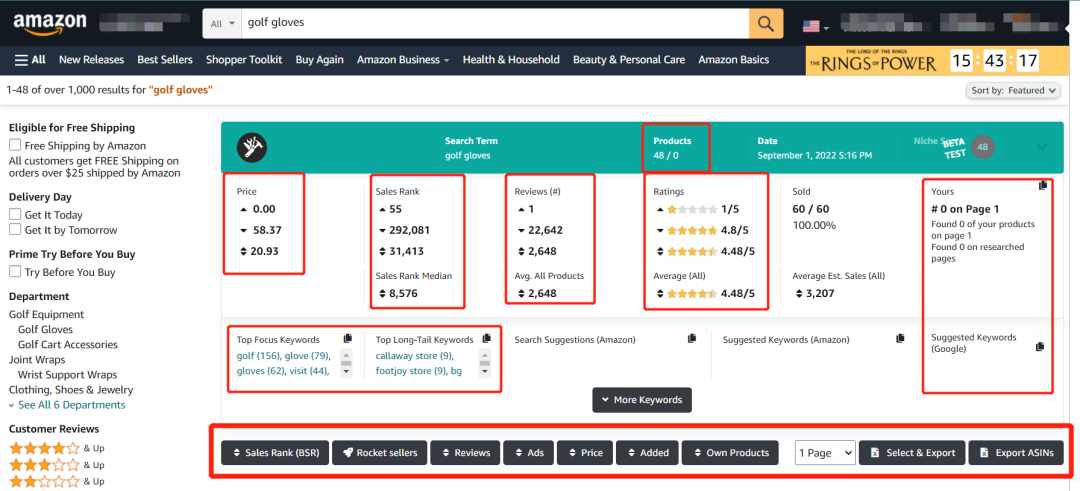This screenshot has height=491, width=1080.
Task: Go to Best Sellers
Action: (165, 60)
